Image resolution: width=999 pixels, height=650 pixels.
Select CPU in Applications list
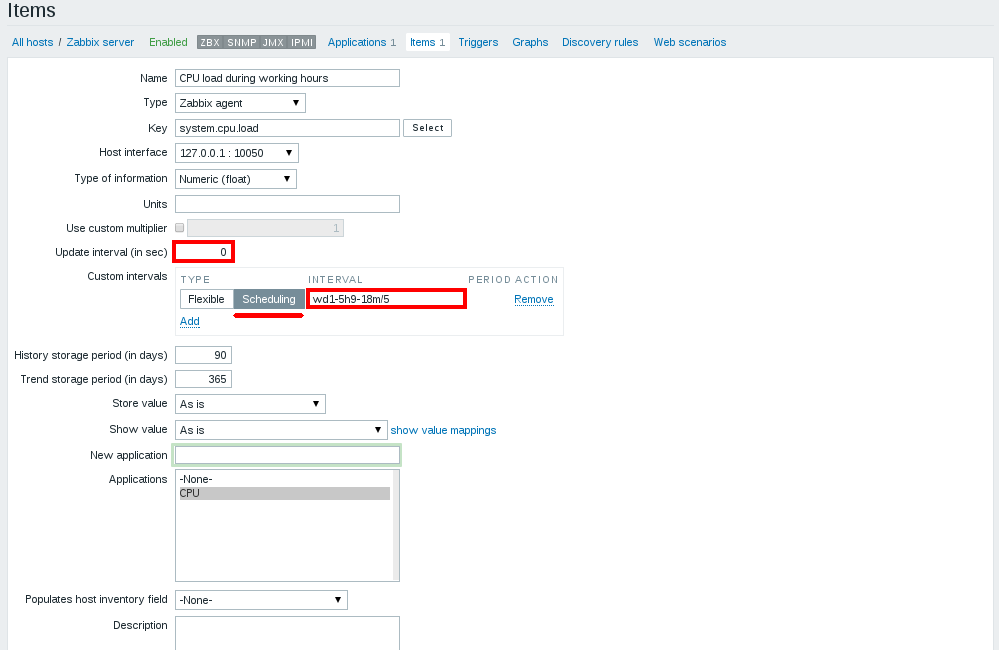[285, 493]
